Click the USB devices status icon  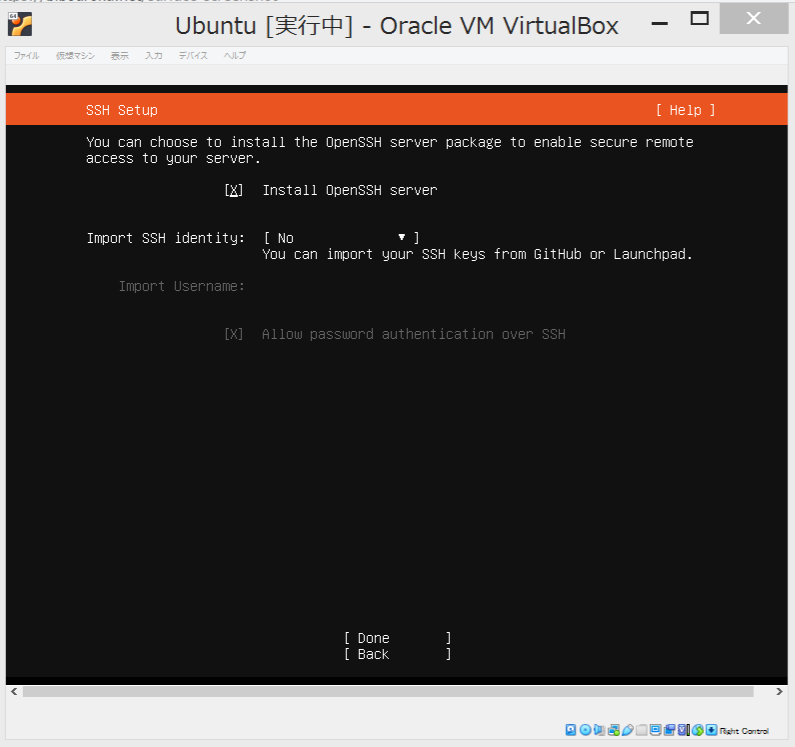tap(628, 730)
